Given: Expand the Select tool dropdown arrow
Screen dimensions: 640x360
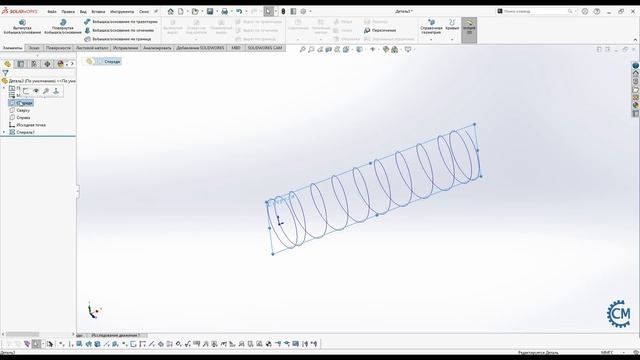Looking at the screenshot, I should 276,11.
